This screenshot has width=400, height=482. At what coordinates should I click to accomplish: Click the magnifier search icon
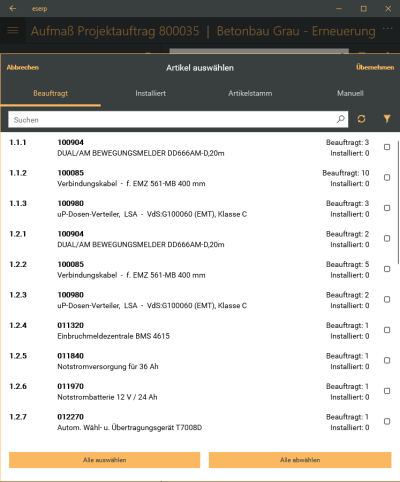[x=341, y=119]
